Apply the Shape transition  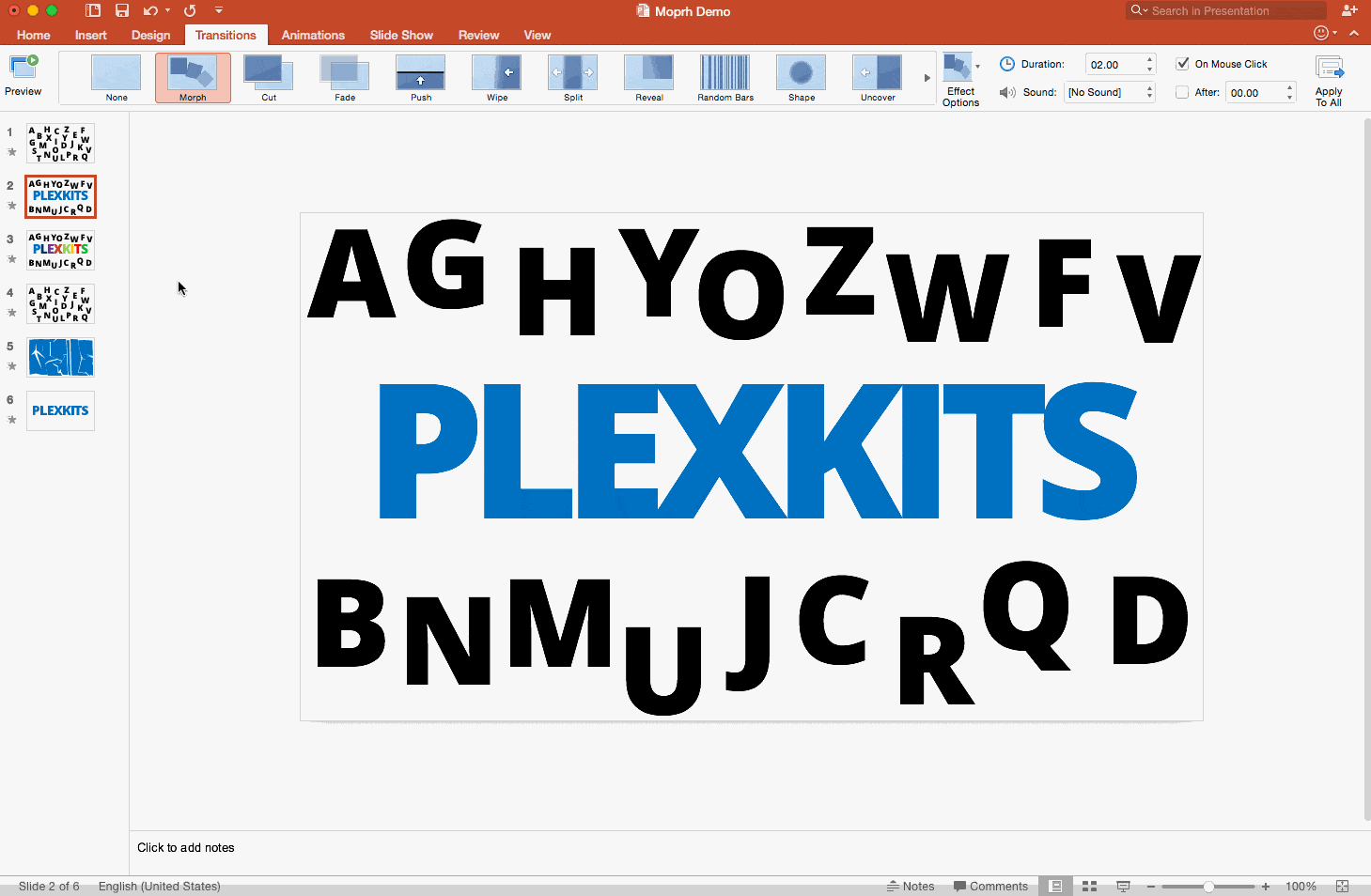[801, 77]
